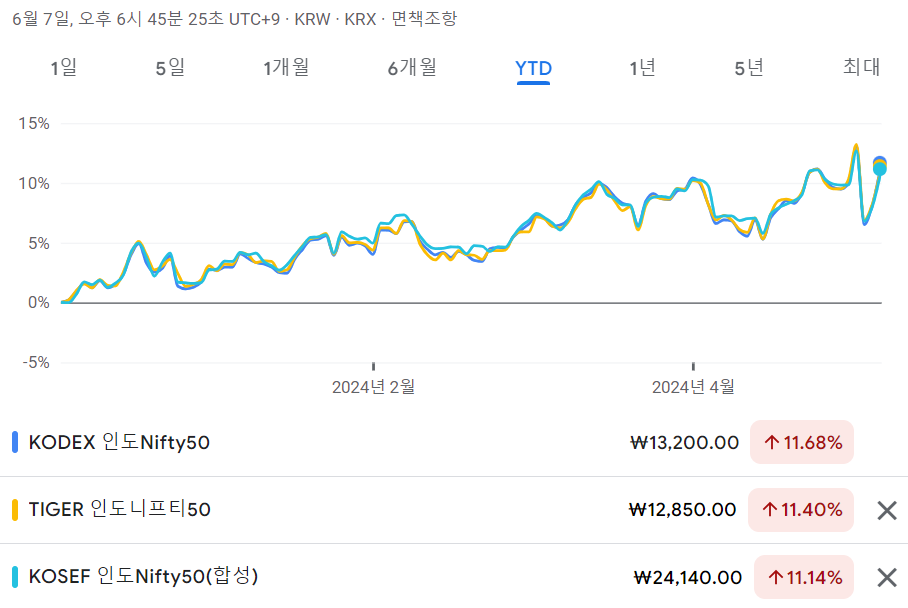The image size is (908, 608).
Task: Click the yellow TIGER color indicator
Action: (15, 510)
